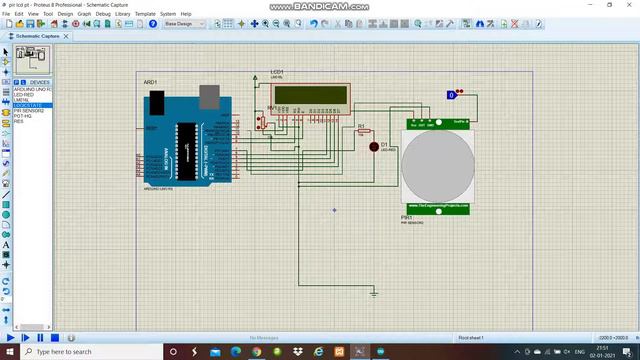640x360 pixels.
Task: Open the Design menu
Action: [65, 14]
